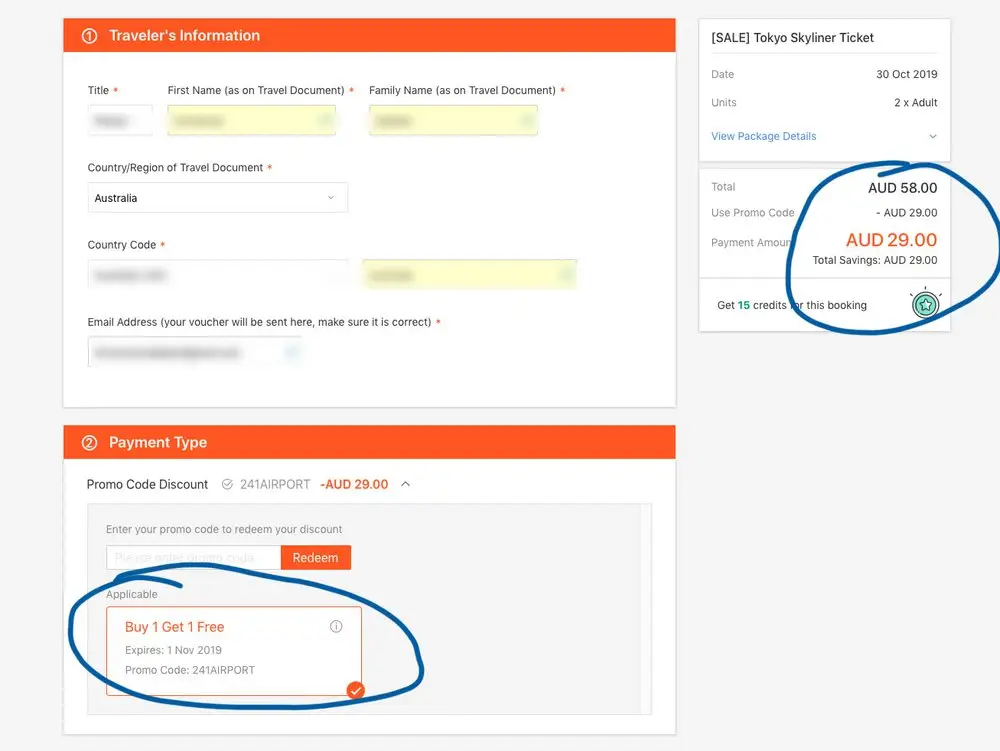Open the Title dropdown field

tap(120, 120)
